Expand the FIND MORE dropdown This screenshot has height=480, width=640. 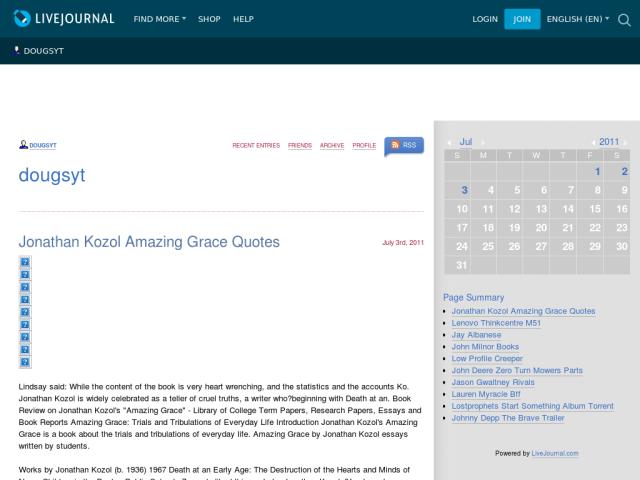point(160,19)
